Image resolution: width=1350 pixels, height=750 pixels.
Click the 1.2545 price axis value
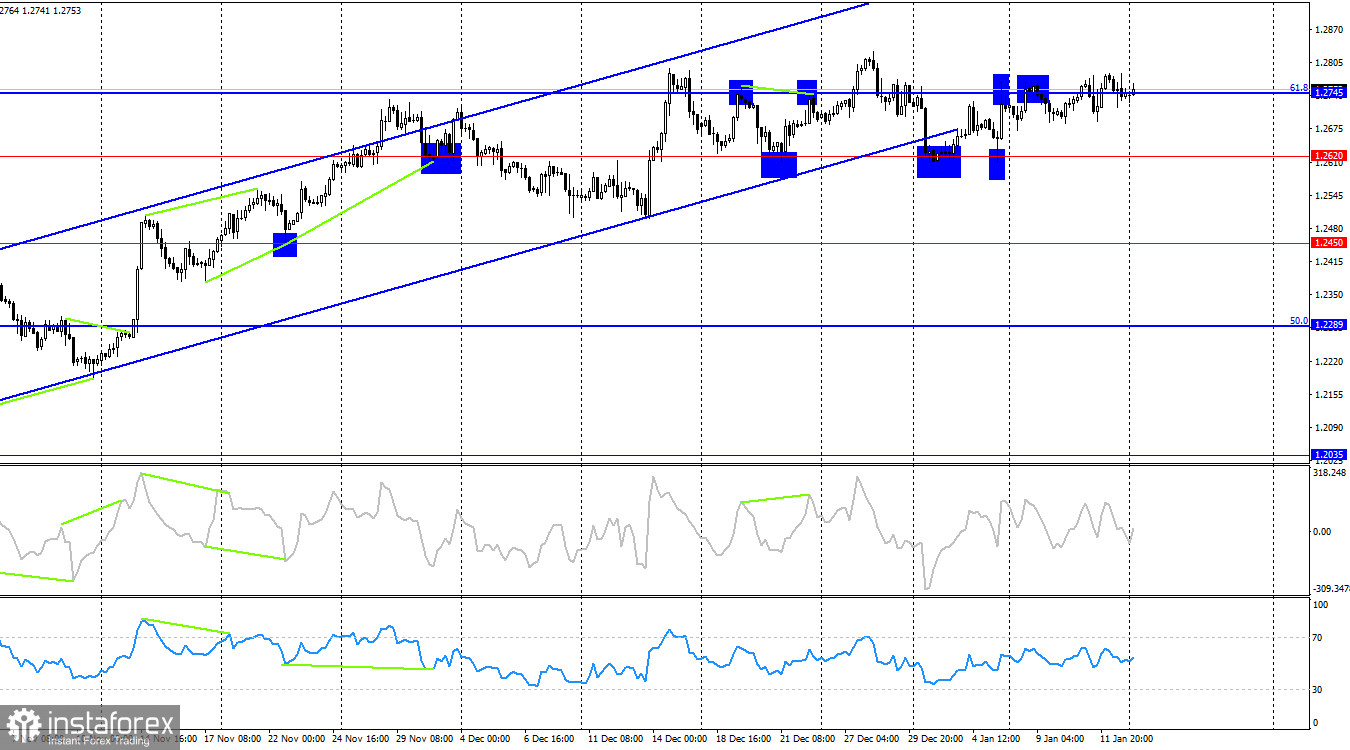click(x=1329, y=196)
